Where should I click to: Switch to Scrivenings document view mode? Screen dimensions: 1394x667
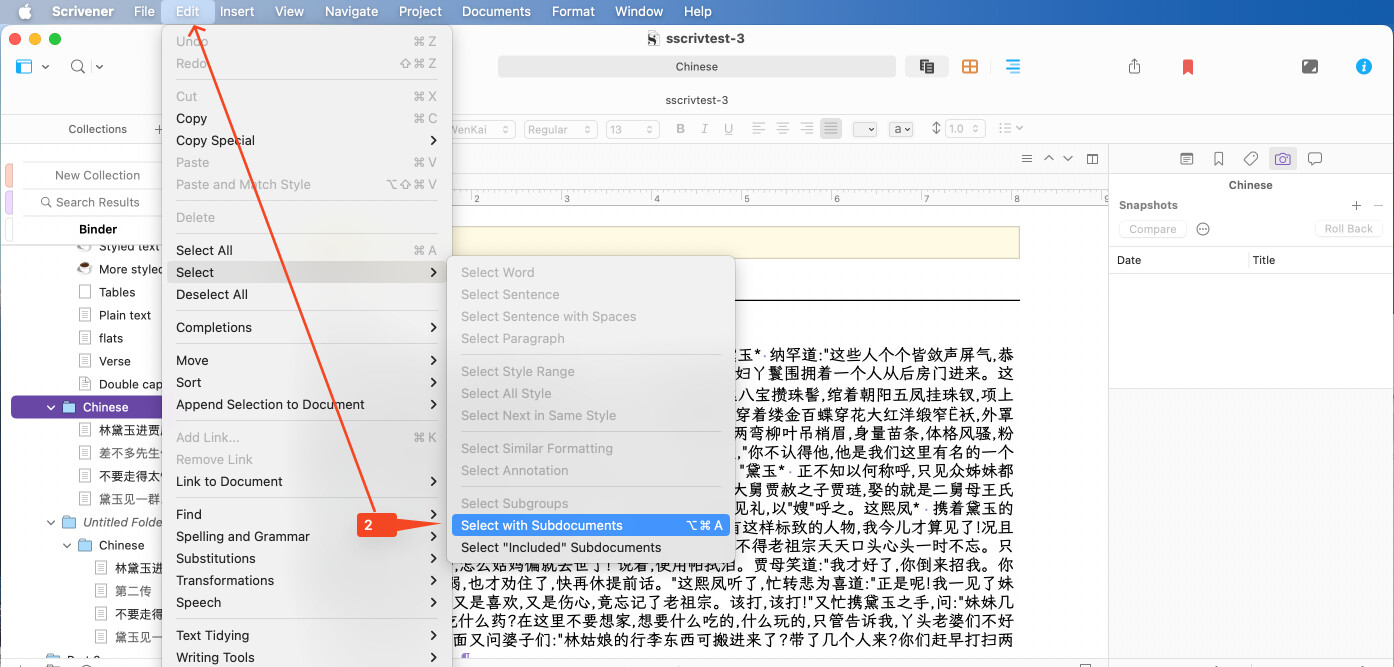(x=927, y=66)
